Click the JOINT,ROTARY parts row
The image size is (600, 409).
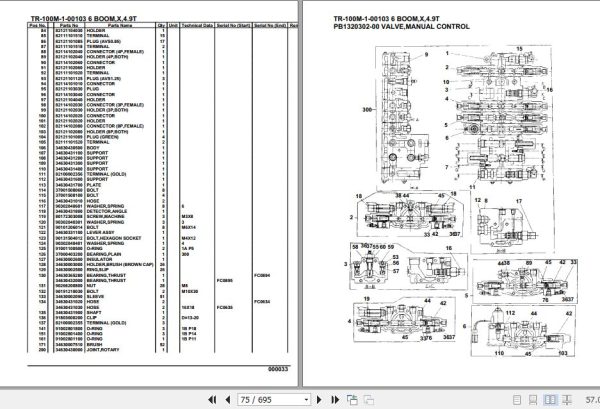[x=103, y=350]
